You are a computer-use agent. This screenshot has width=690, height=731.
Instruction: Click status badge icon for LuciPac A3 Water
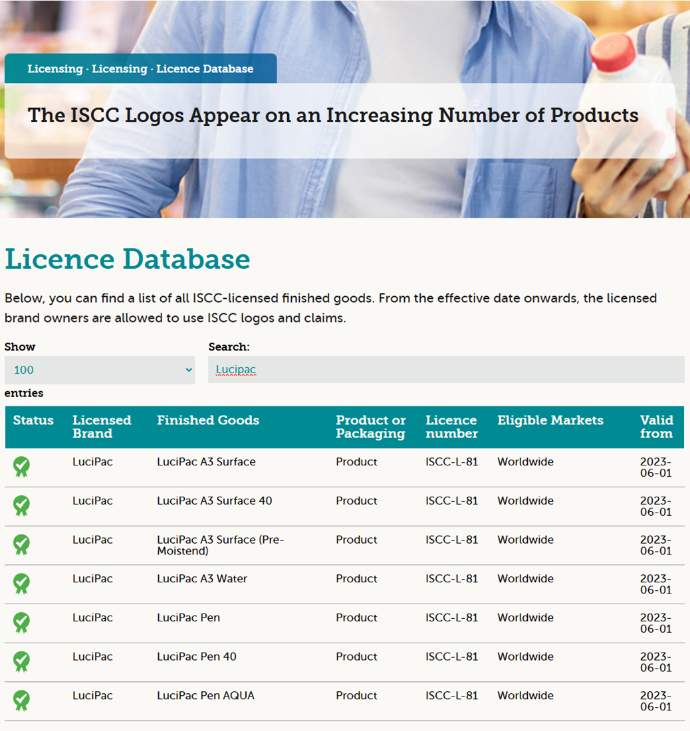pos(21,584)
